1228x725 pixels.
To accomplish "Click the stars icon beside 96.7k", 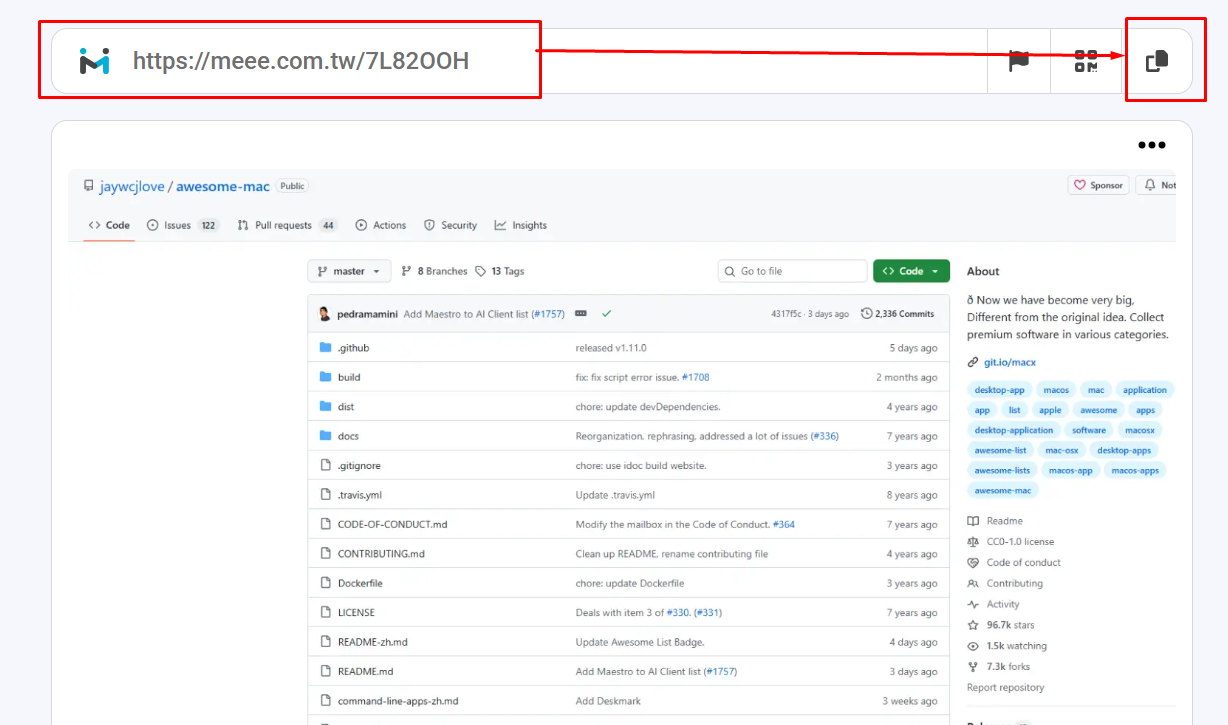I will click(973, 625).
